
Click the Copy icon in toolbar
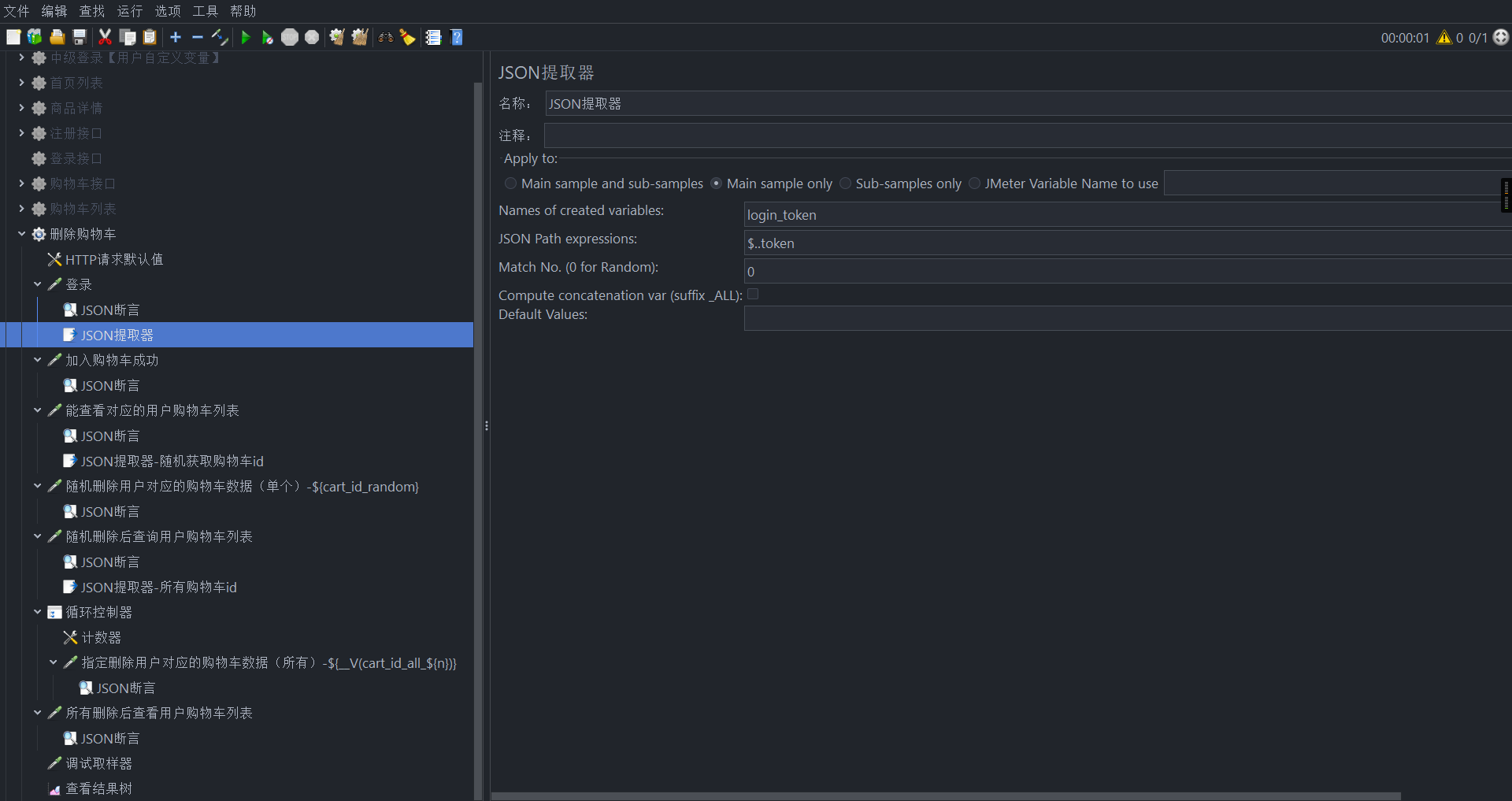point(128,37)
